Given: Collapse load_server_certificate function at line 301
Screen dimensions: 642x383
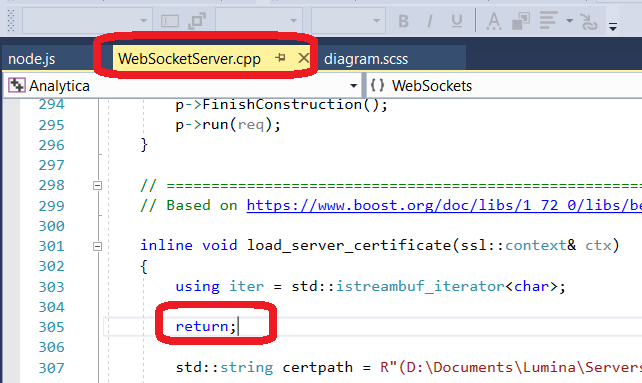Looking at the screenshot, I should (97, 246).
